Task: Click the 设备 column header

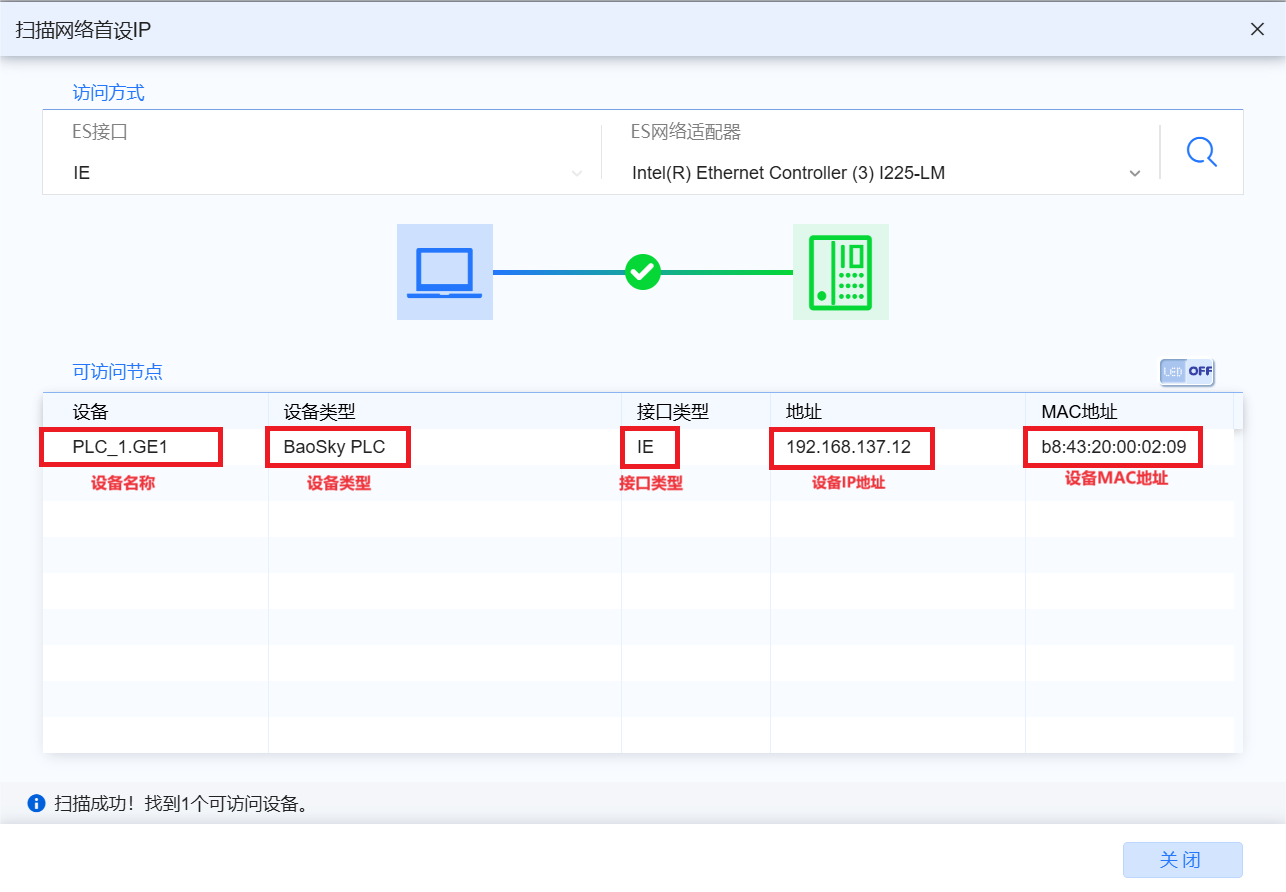Action: 91,412
